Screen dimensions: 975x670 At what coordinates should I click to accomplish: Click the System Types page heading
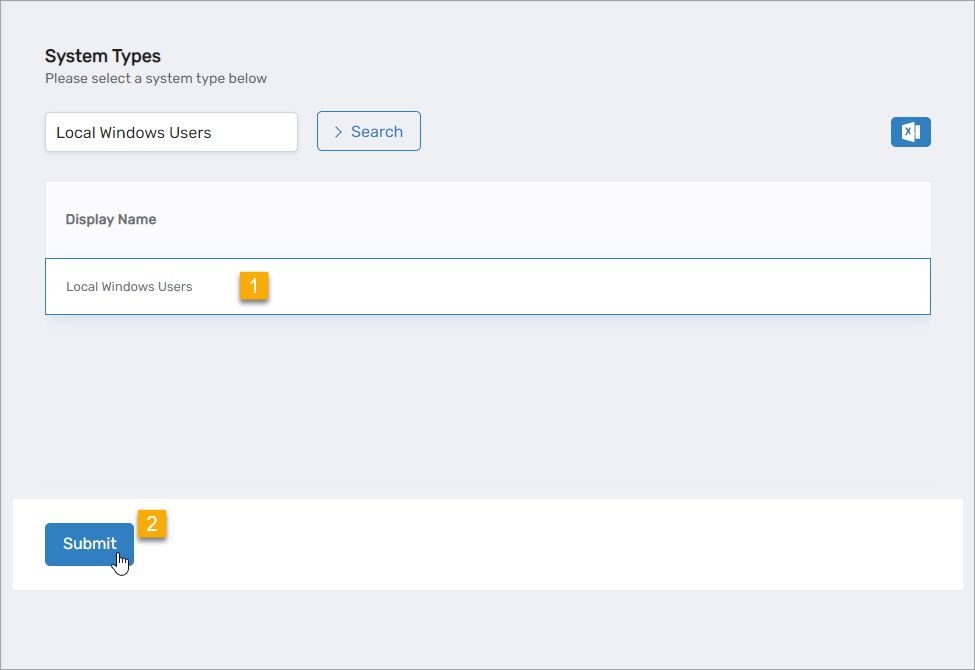pos(103,56)
